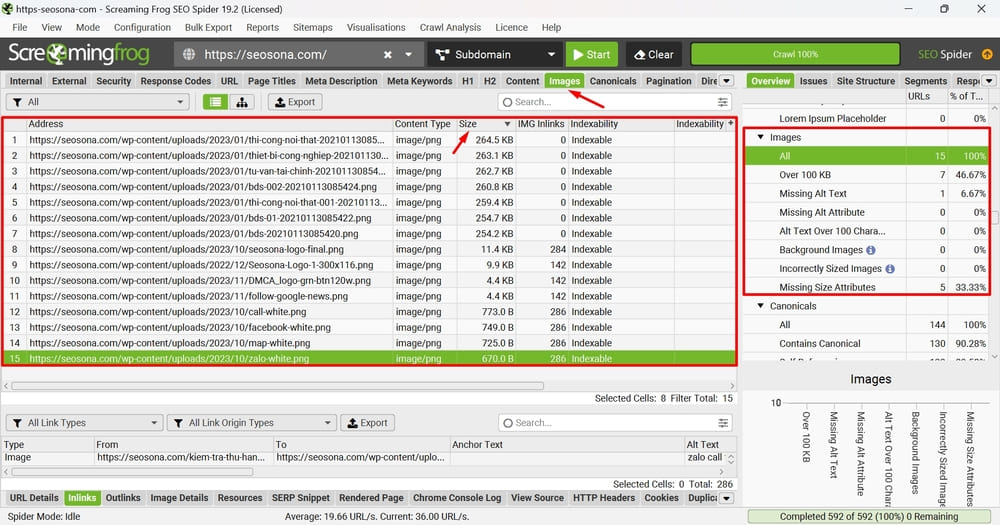
Task: Switch to list view icon
Action: tap(216, 102)
